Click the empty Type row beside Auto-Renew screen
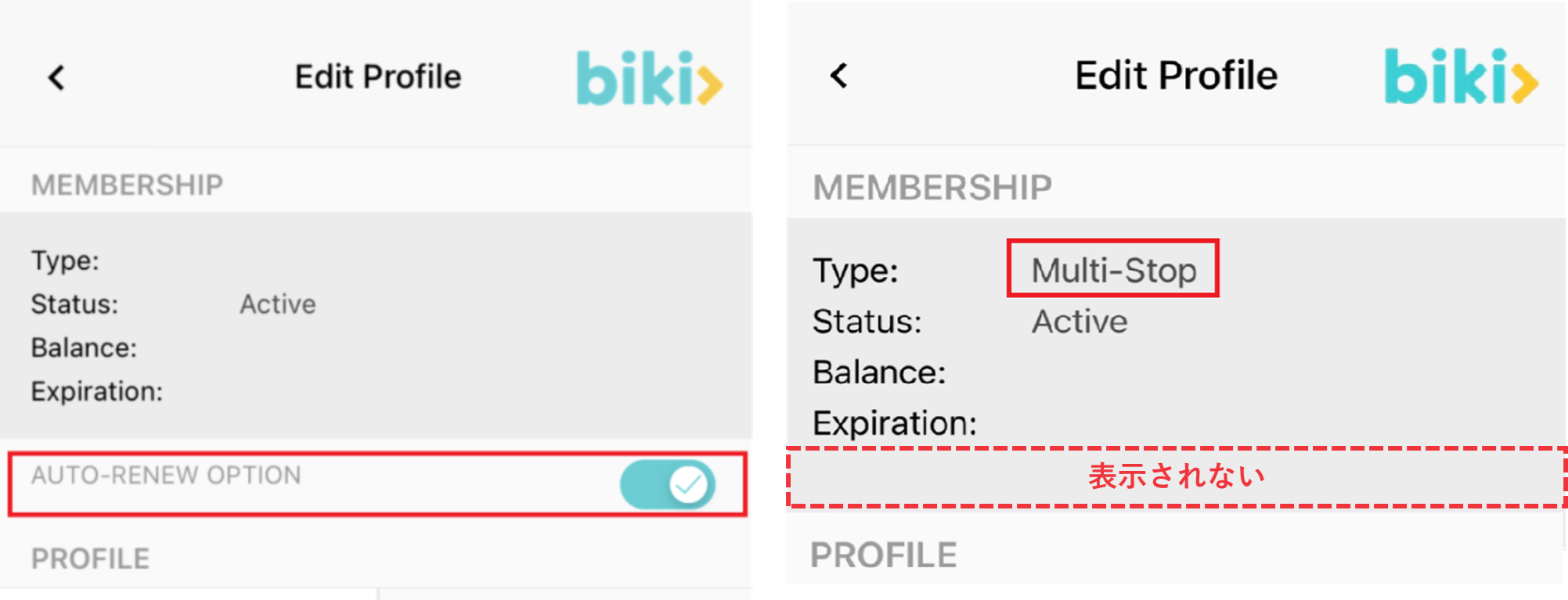Viewport: 1568px width, 600px height. coord(66,260)
